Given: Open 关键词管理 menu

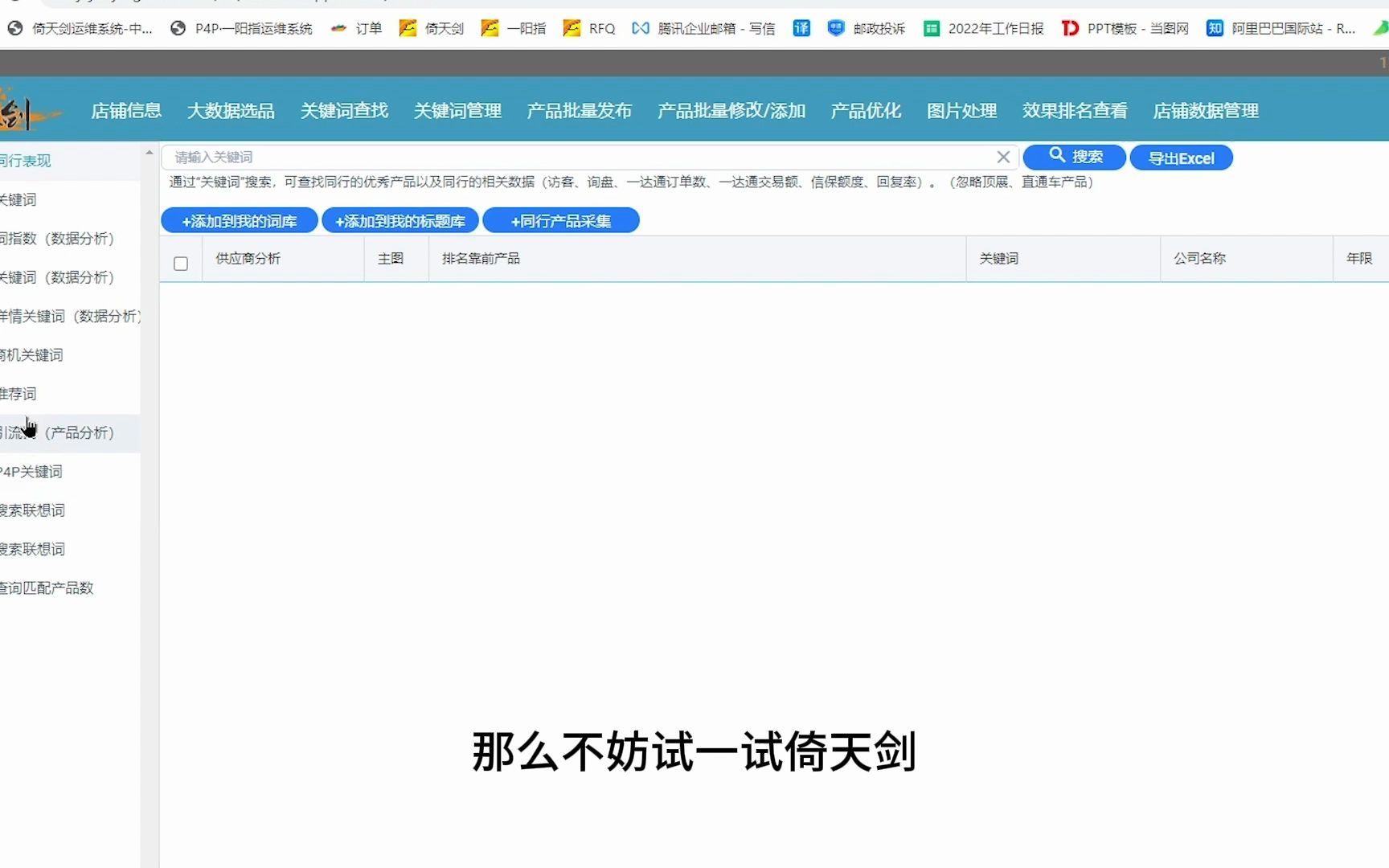Looking at the screenshot, I should pos(457,111).
